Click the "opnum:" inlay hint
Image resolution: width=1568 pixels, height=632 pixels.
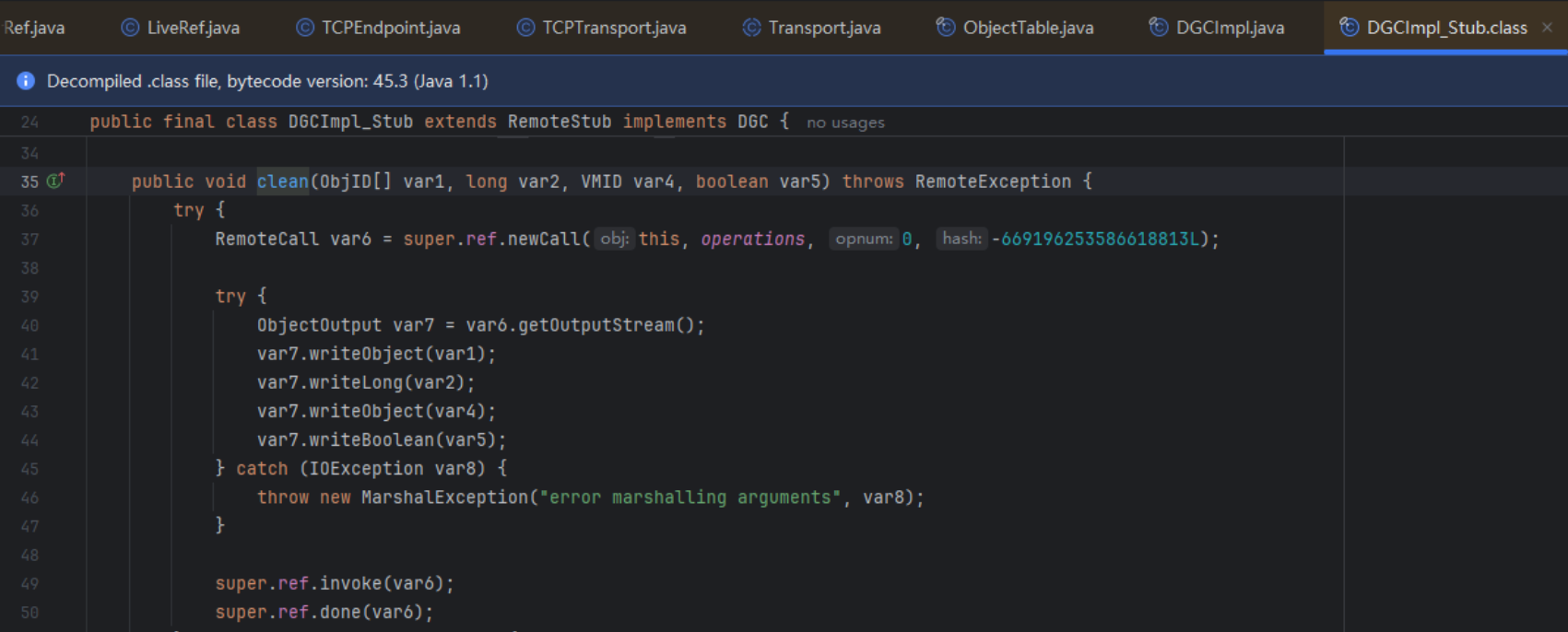pyautogui.click(x=864, y=239)
